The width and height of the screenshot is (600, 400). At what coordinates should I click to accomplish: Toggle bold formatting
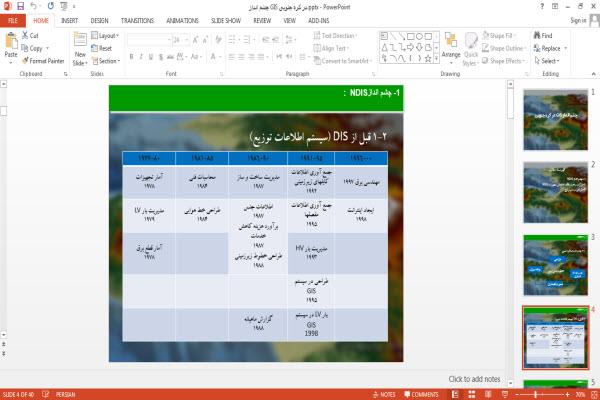coord(131,57)
